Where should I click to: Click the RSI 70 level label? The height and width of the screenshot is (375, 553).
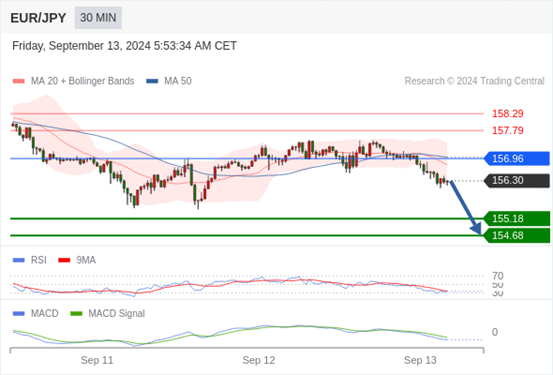498,276
